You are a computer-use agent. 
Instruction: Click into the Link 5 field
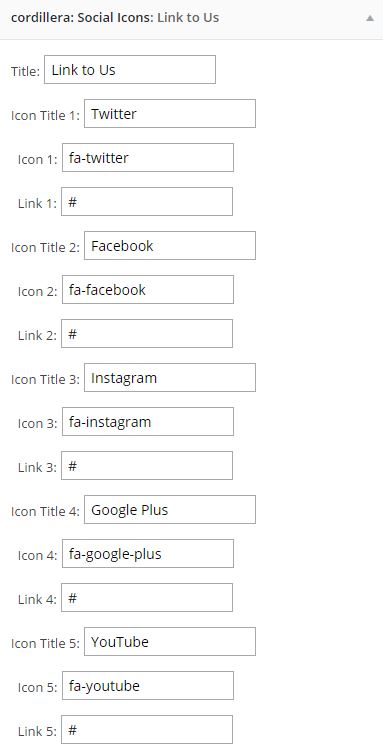point(147,729)
